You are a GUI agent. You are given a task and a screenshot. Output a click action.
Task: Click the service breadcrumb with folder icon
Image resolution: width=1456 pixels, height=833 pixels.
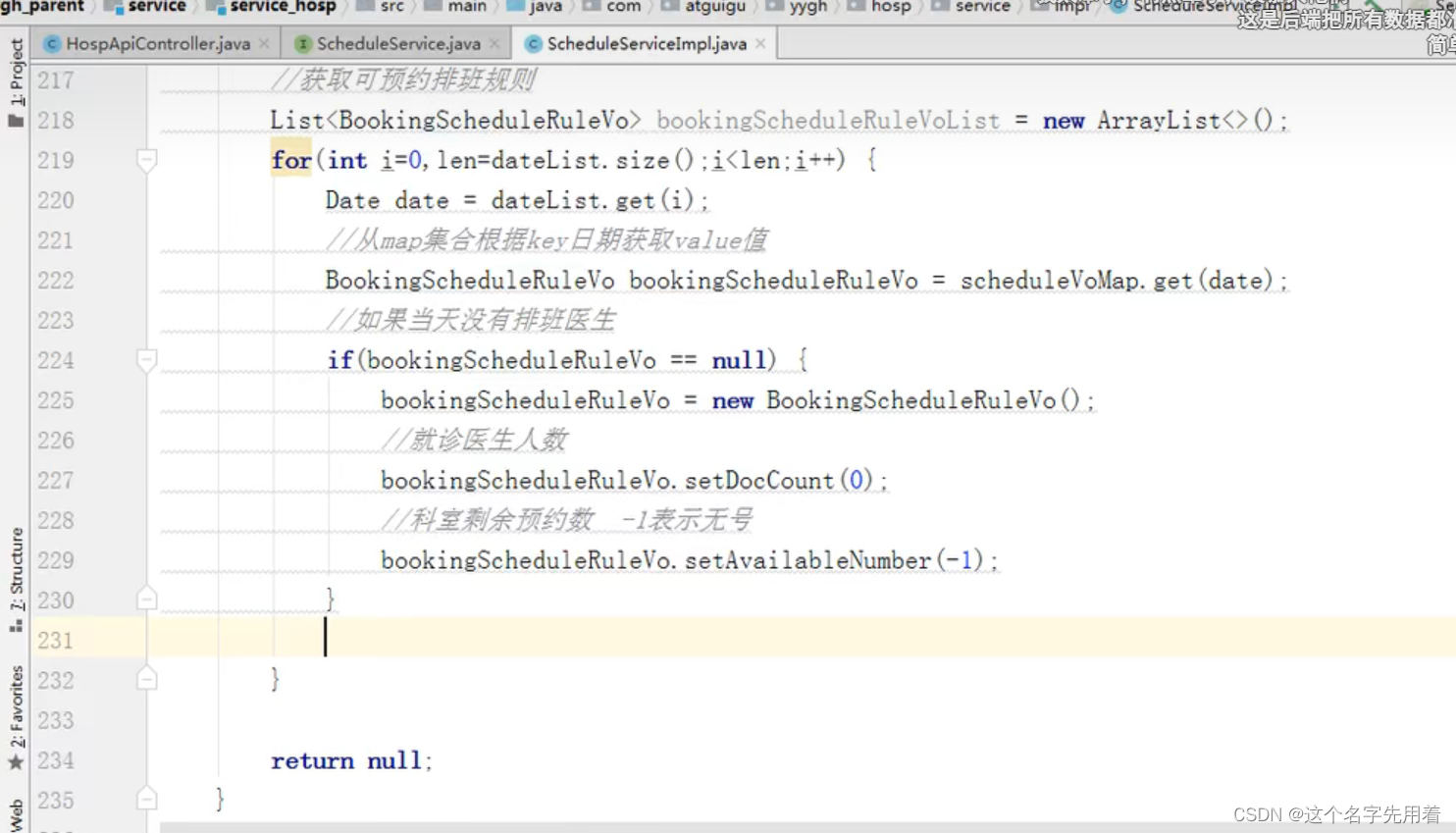tap(146, 7)
